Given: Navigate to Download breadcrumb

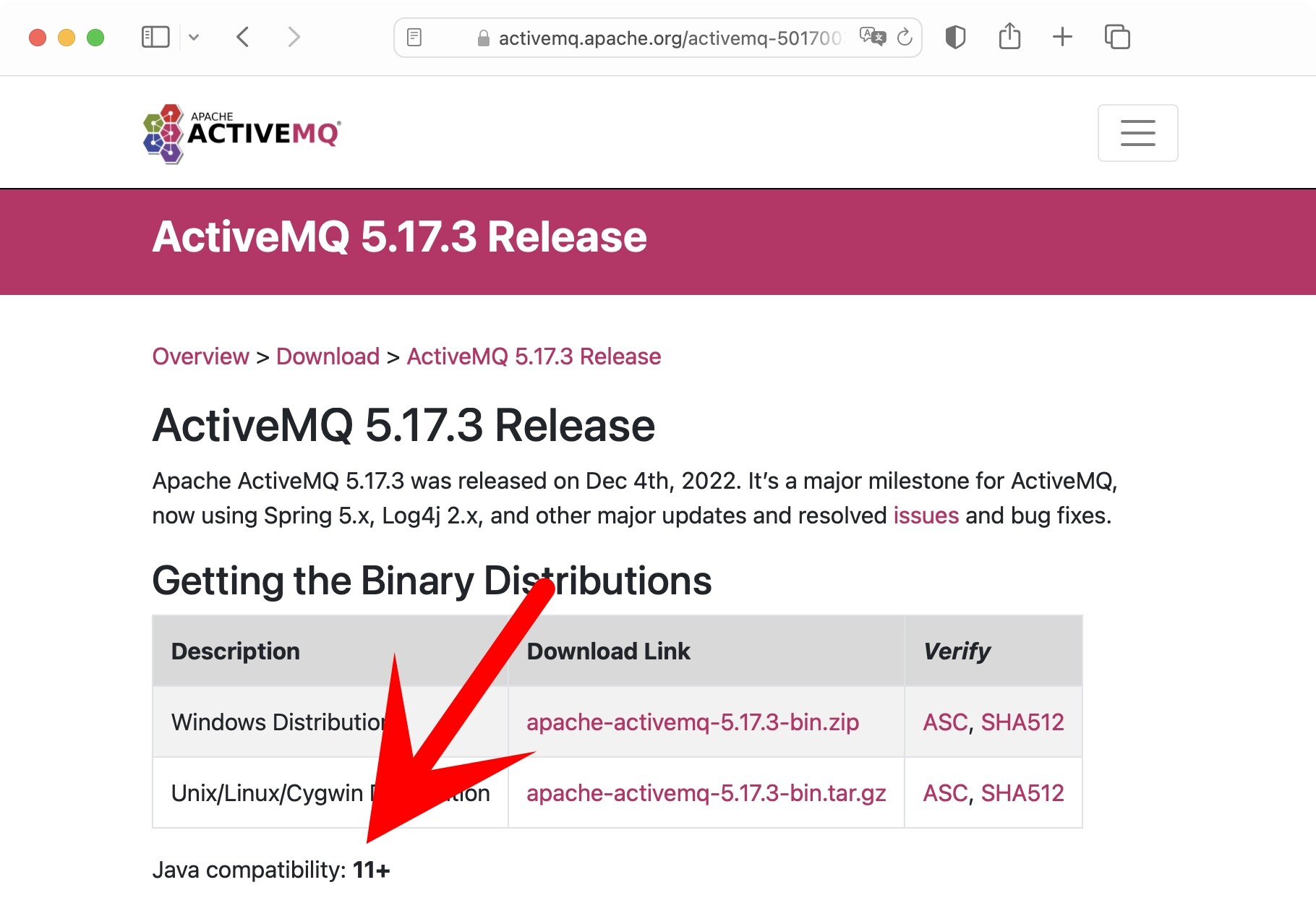Looking at the screenshot, I should [x=328, y=356].
